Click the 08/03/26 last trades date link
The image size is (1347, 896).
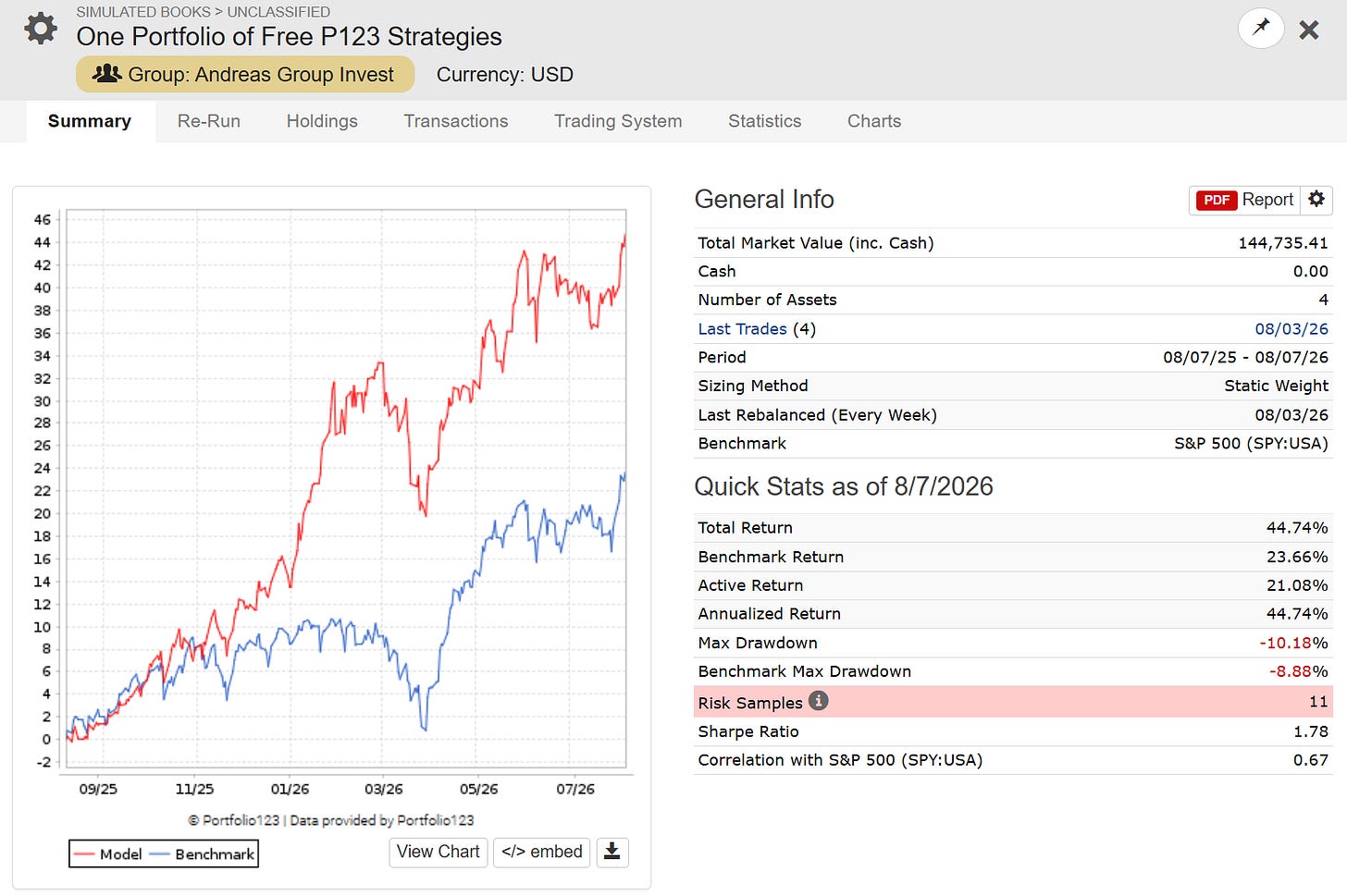point(1291,329)
